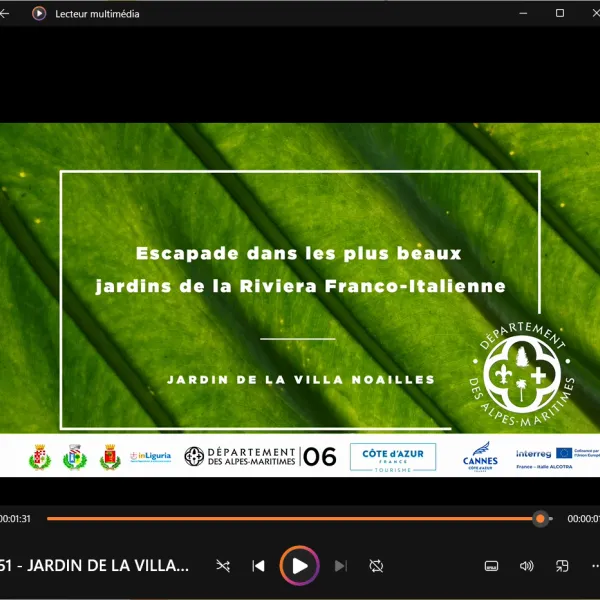Go back with the arrow in title bar

coord(4,14)
